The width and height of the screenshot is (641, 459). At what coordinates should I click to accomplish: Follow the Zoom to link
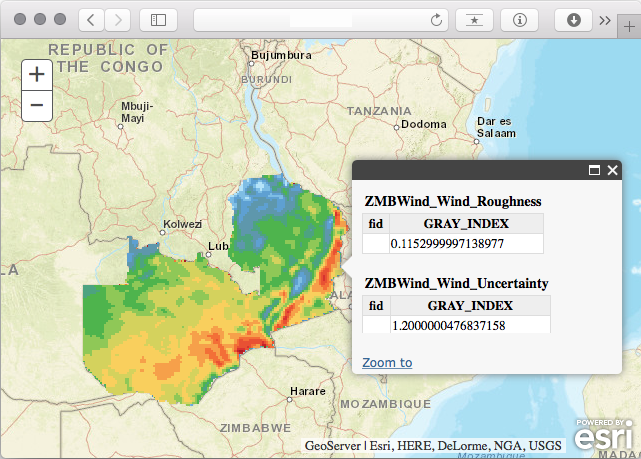click(387, 363)
